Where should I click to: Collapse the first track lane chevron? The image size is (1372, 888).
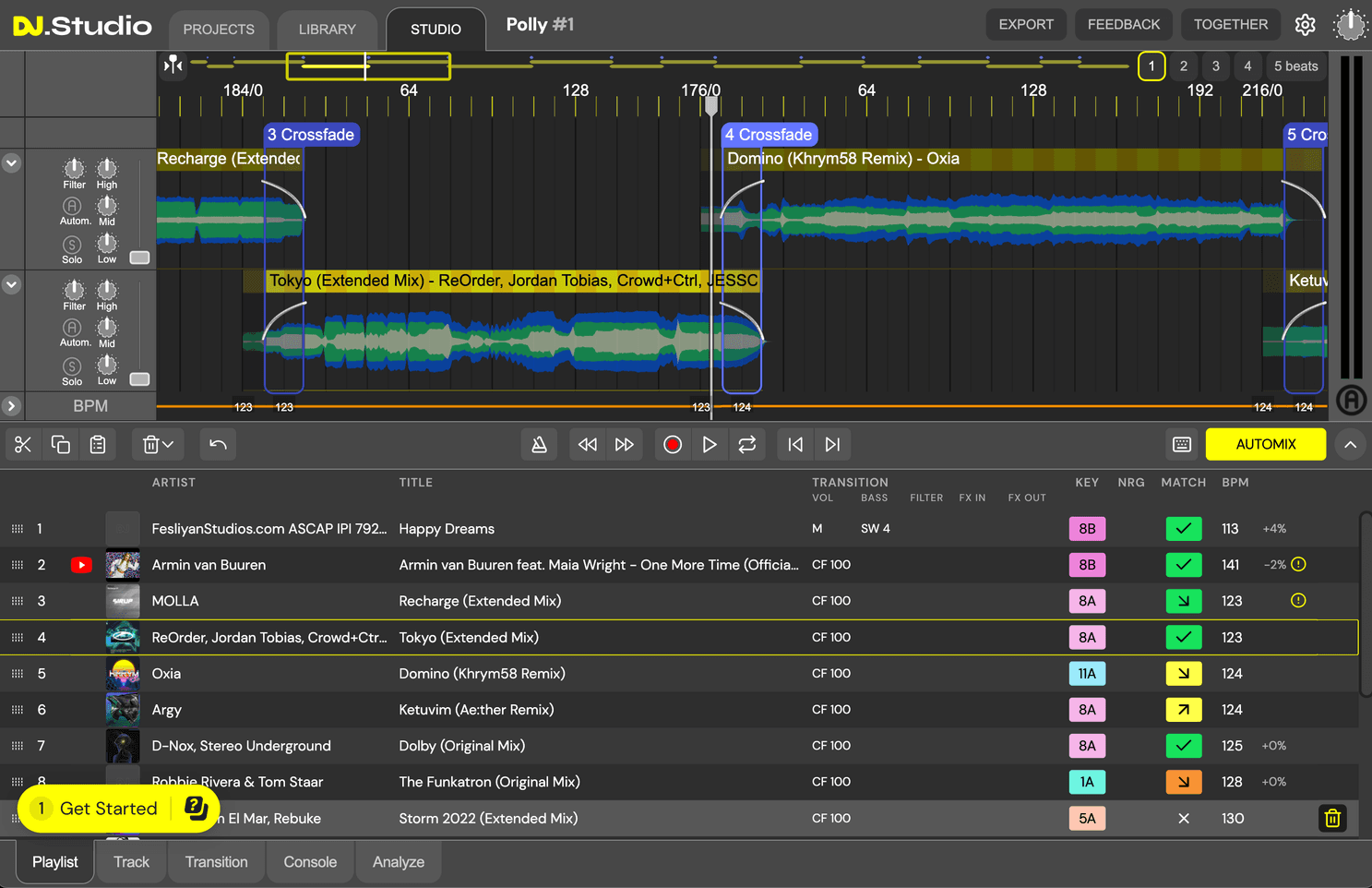click(11, 163)
